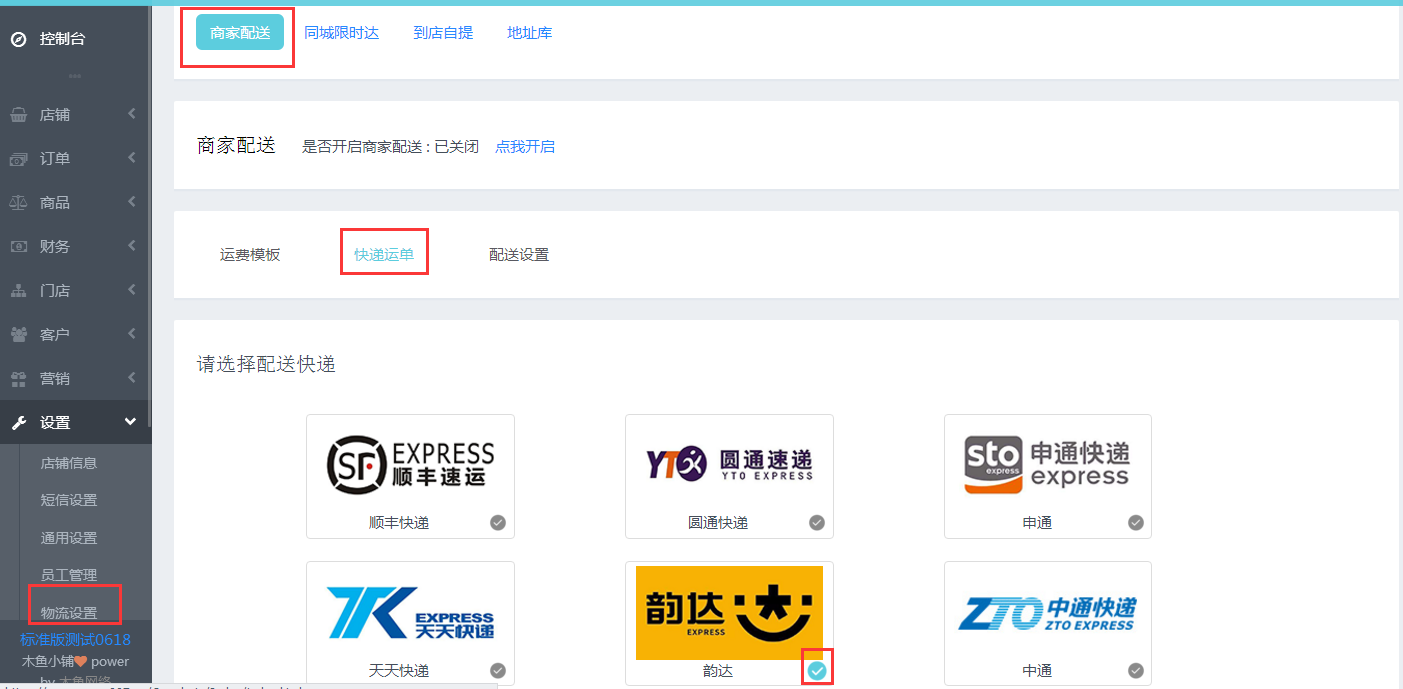Deselect the 韵达 blue checkmark

click(x=817, y=671)
